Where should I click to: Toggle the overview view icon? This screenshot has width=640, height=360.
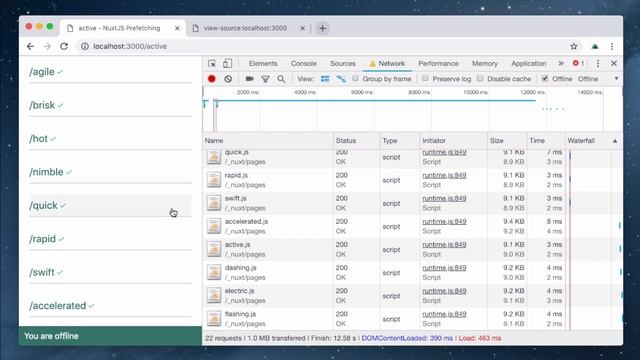click(341, 79)
